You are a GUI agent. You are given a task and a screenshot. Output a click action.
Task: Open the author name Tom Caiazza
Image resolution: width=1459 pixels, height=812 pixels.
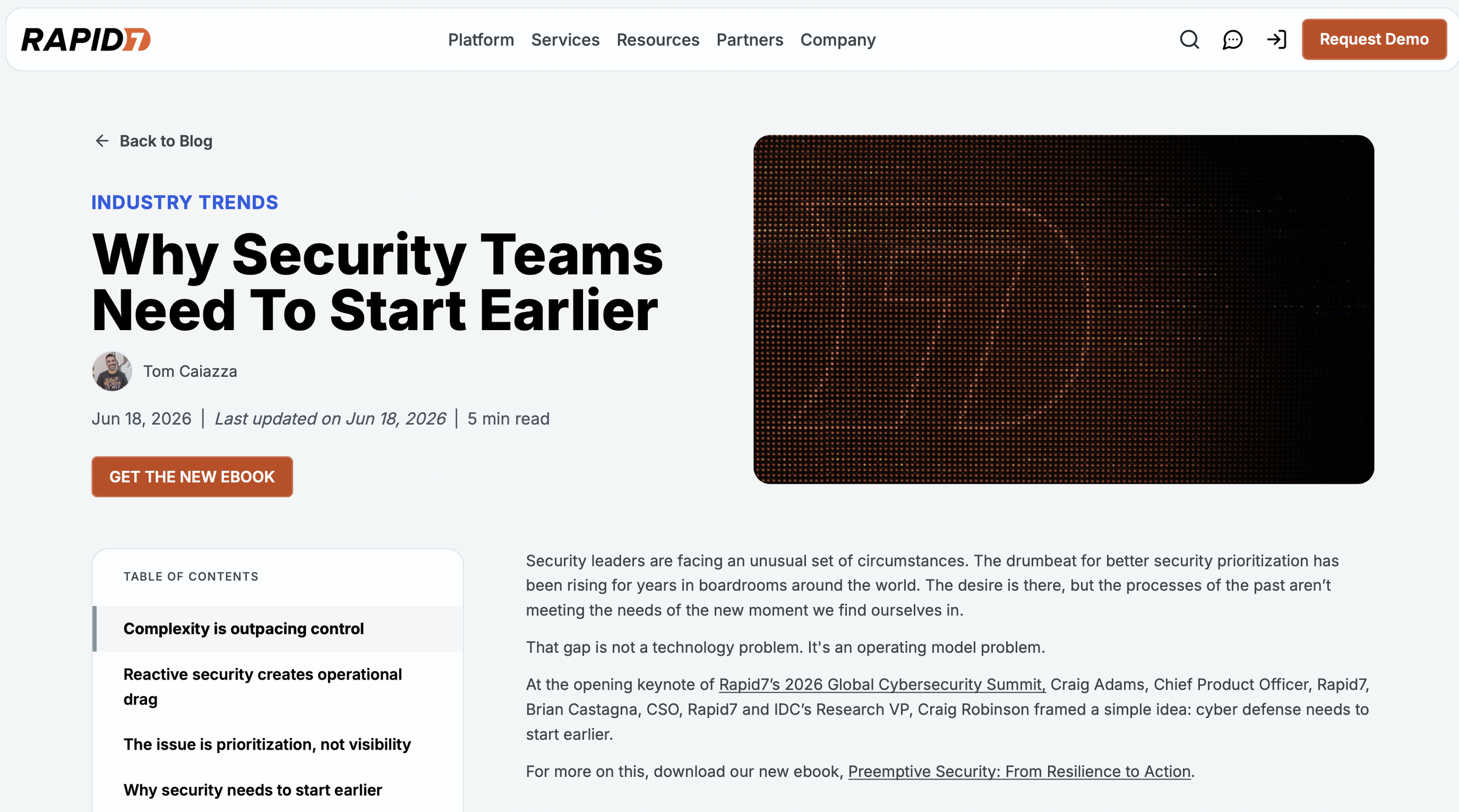(190, 372)
